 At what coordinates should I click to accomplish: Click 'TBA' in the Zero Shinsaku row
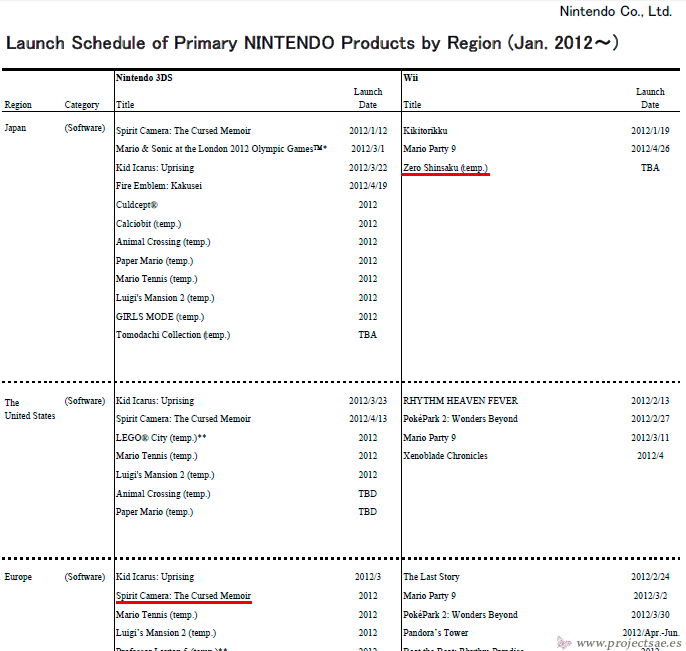(x=650, y=168)
